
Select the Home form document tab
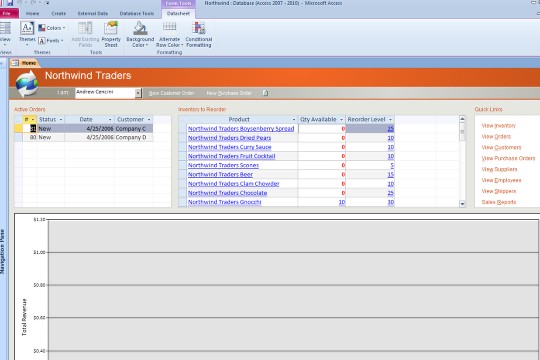[25, 63]
